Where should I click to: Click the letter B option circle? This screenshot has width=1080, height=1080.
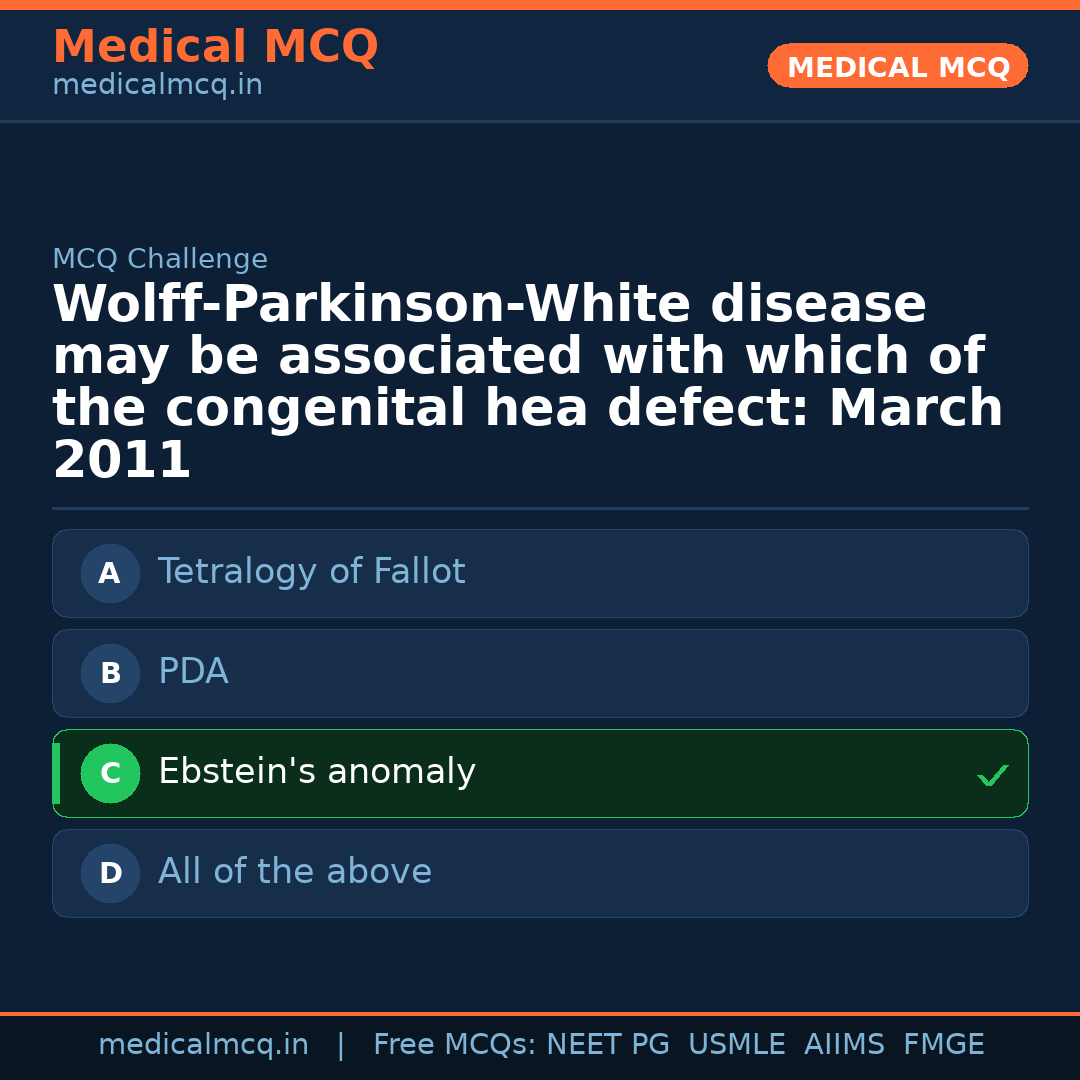click(x=110, y=673)
